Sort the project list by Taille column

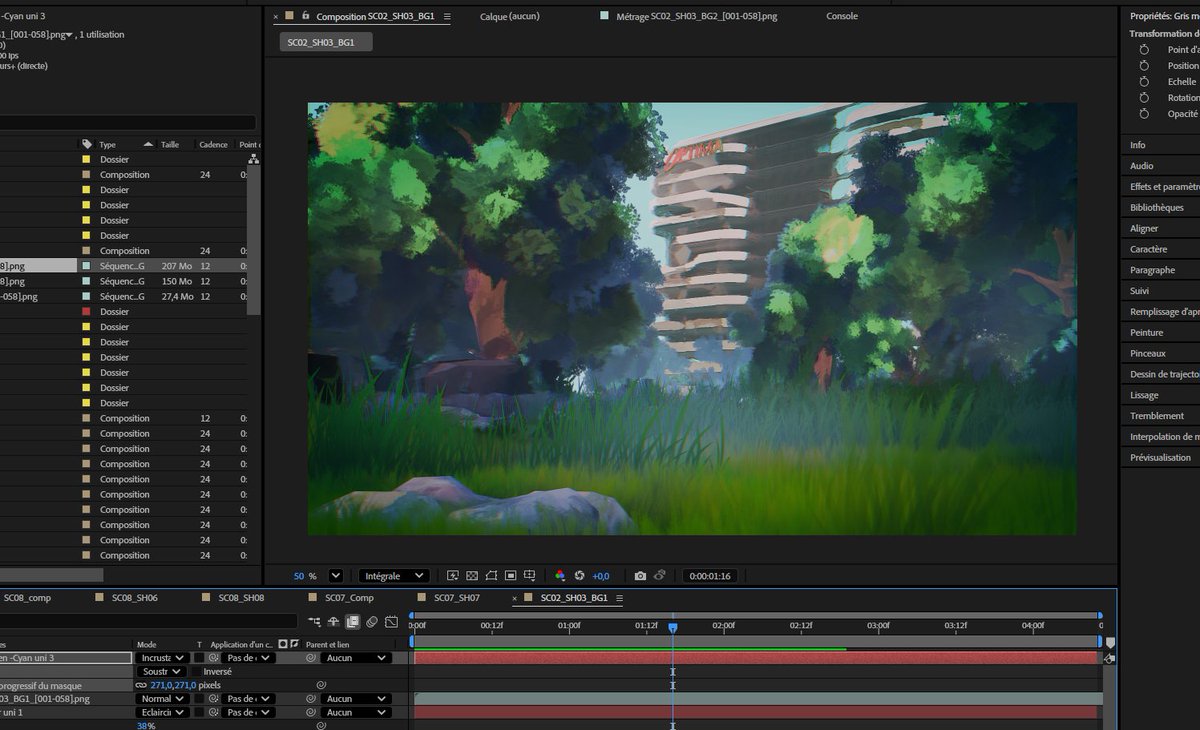[x=170, y=144]
